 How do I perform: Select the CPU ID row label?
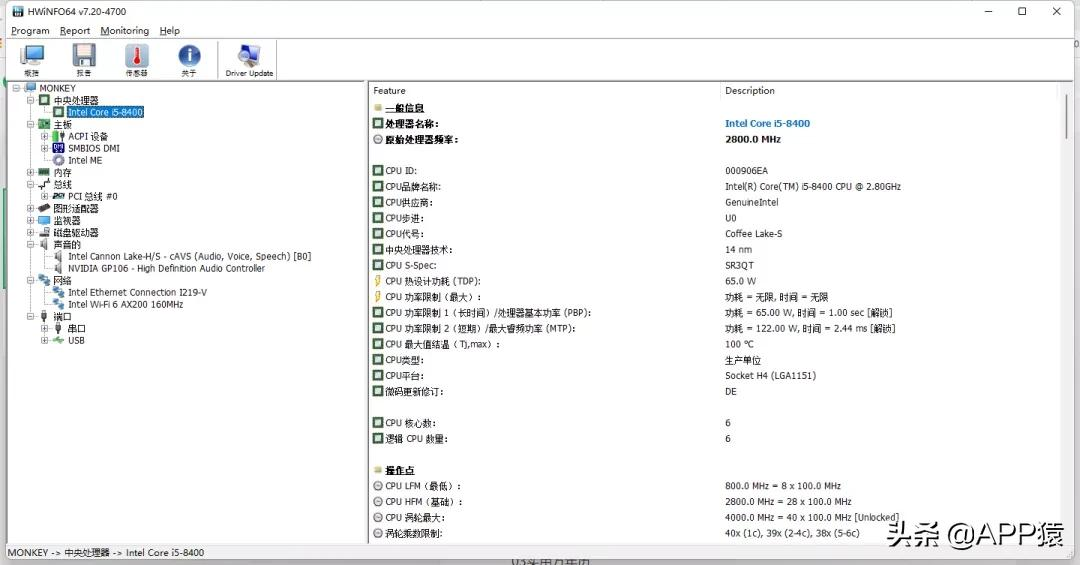tap(402, 171)
